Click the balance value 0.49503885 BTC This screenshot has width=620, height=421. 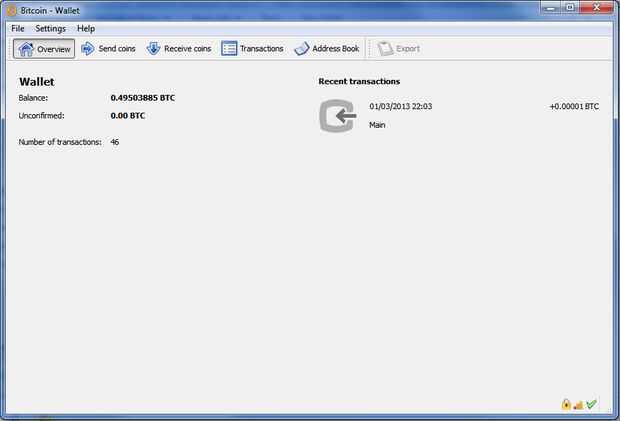(143, 98)
